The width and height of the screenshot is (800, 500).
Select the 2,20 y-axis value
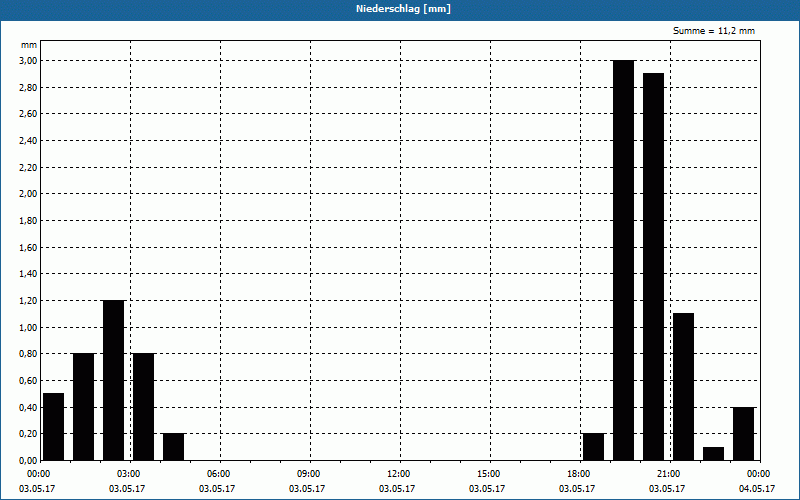28,167
